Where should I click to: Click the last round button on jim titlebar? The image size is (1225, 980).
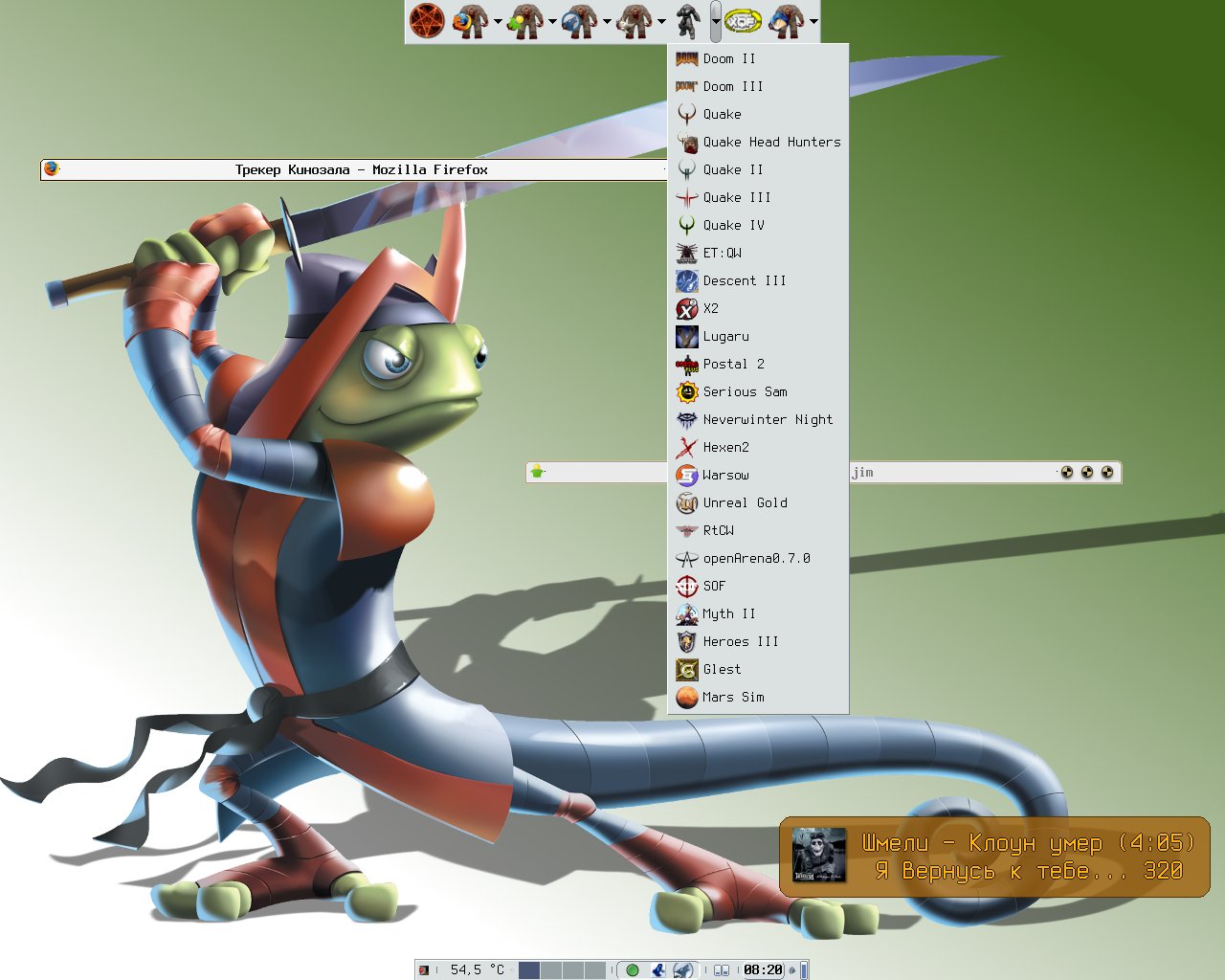tap(1106, 472)
